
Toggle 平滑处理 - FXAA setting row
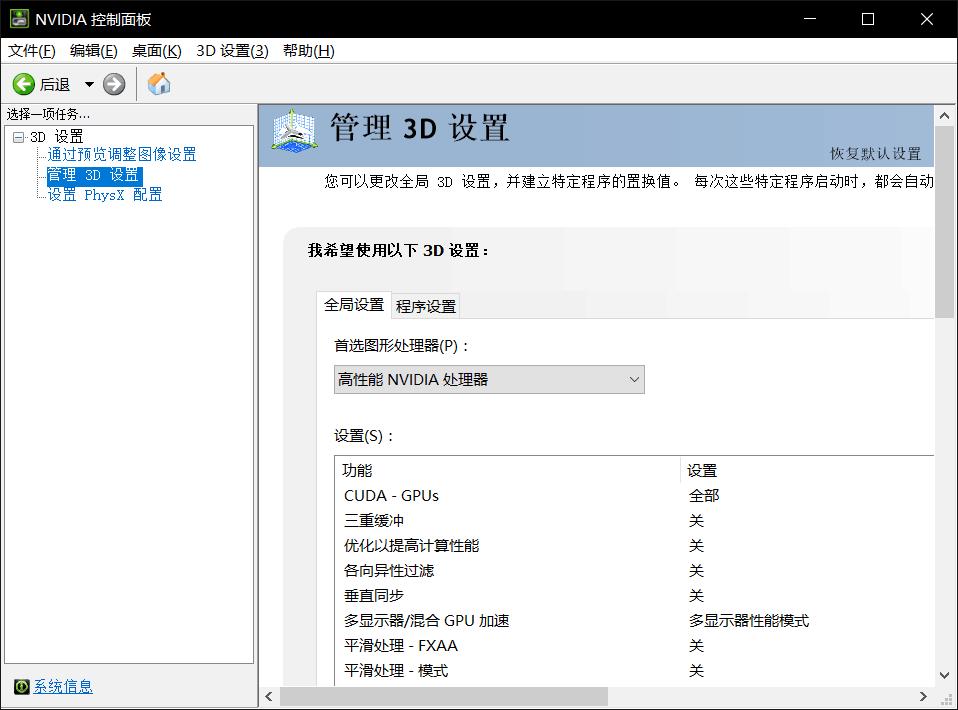click(x=500, y=645)
